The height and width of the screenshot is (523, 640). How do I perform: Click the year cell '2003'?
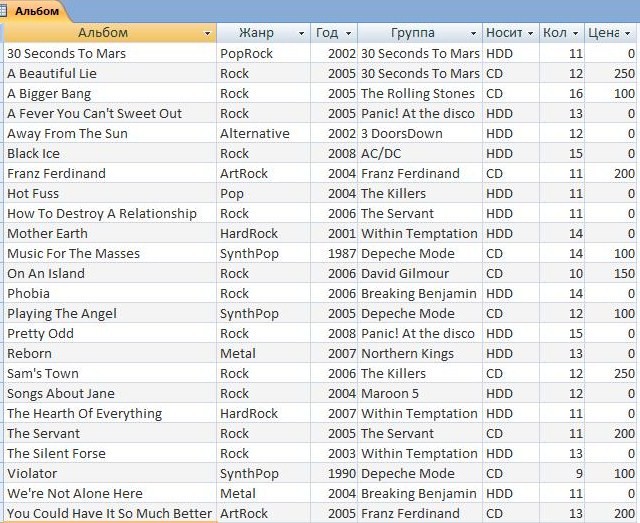(334, 454)
